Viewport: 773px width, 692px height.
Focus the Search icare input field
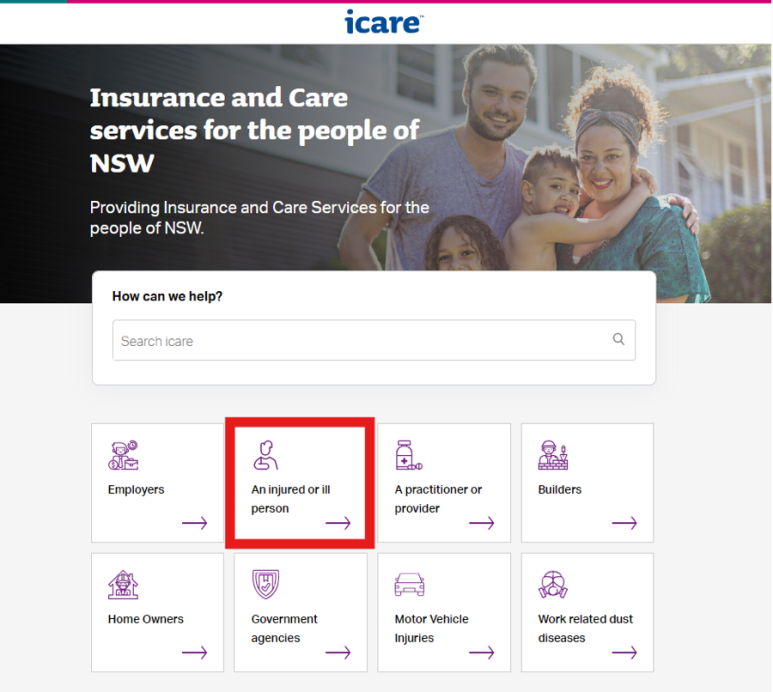click(374, 340)
